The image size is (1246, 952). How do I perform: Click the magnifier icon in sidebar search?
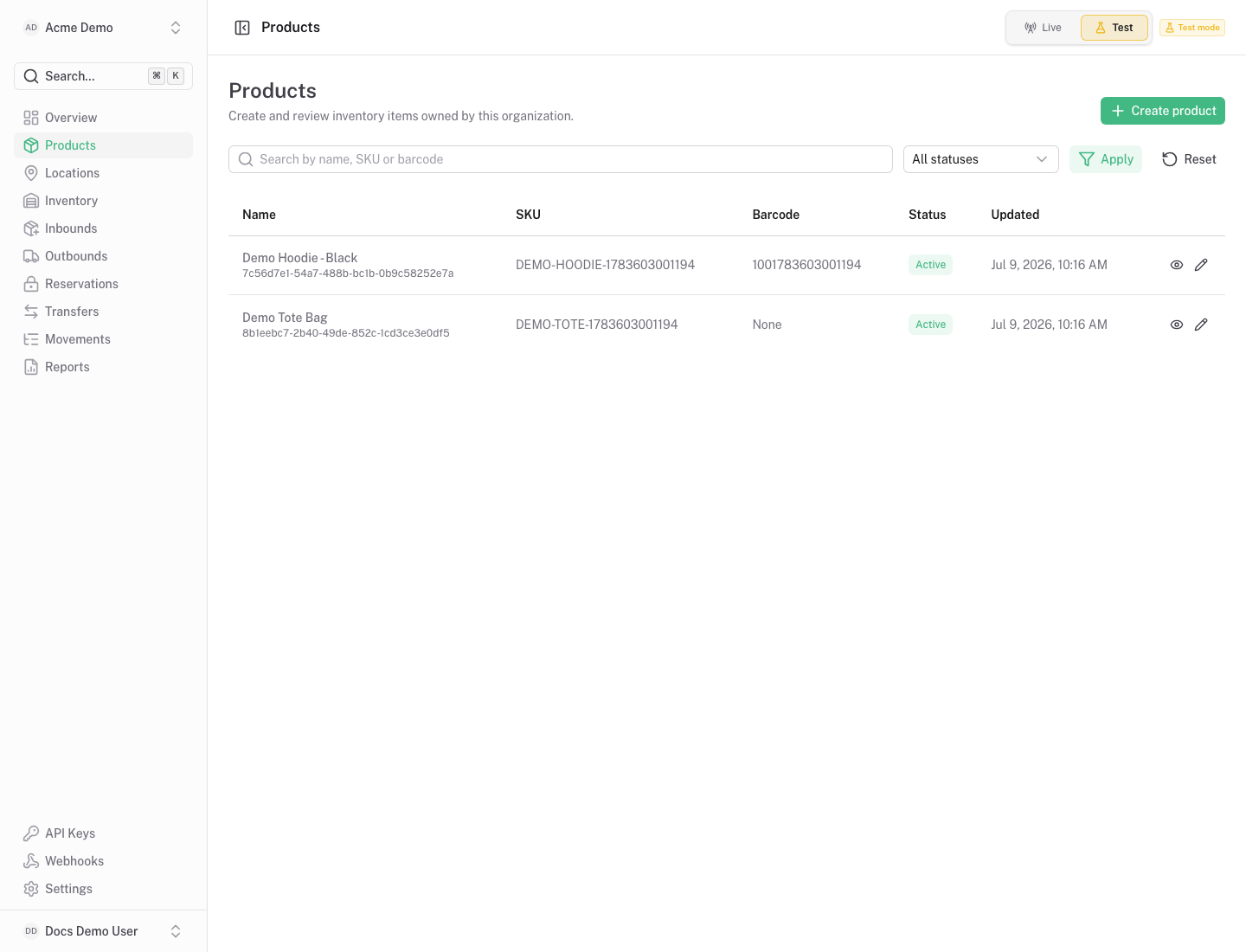[x=31, y=76]
